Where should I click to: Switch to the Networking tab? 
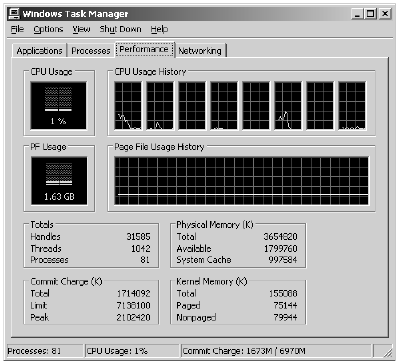coord(200,51)
